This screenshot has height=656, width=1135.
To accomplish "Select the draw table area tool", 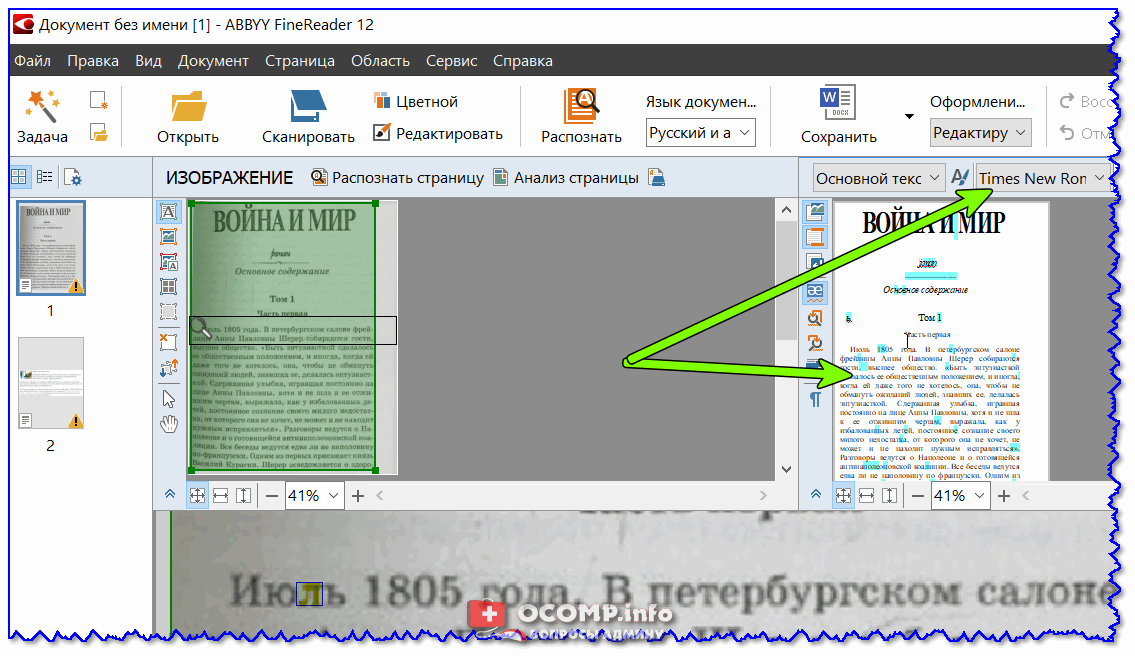I will click(x=168, y=287).
